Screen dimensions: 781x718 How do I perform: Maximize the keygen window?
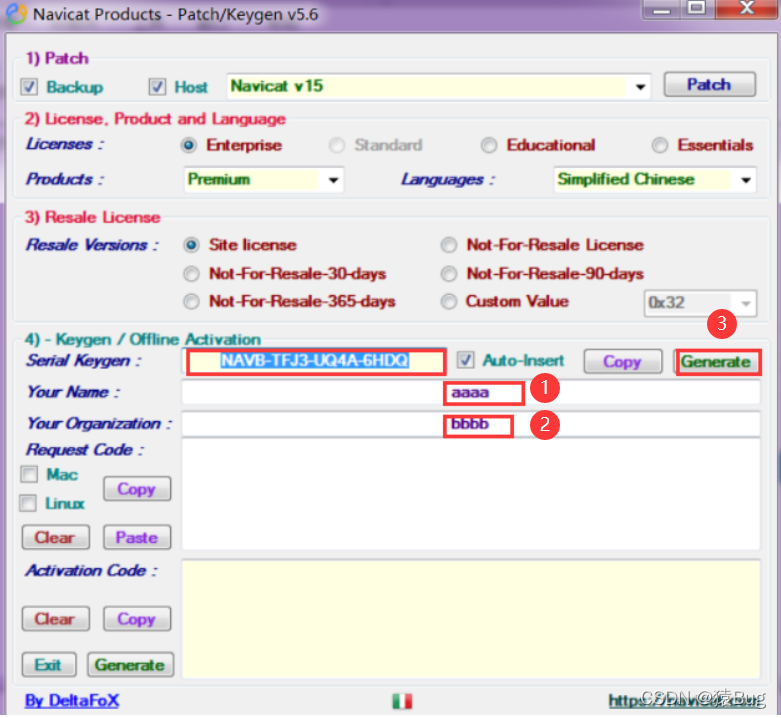click(697, 9)
